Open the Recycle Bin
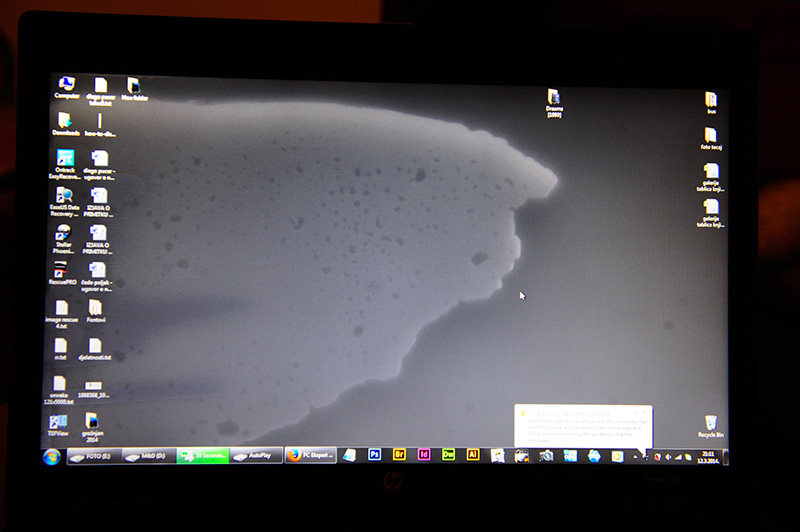This screenshot has height=532, width=800. (x=711, y=426)
